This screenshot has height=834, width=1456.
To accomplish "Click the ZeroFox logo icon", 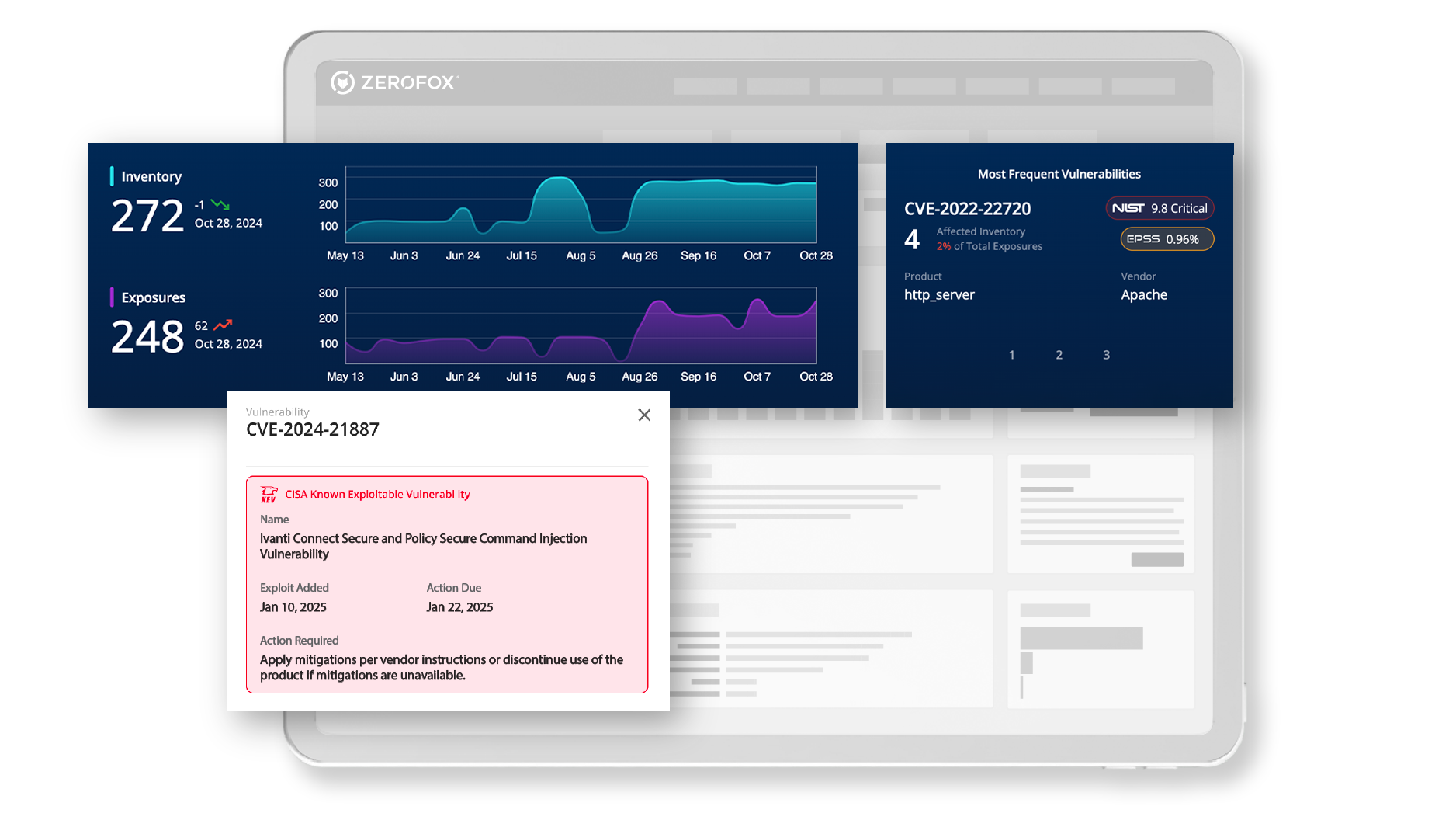I will (342, 82).
